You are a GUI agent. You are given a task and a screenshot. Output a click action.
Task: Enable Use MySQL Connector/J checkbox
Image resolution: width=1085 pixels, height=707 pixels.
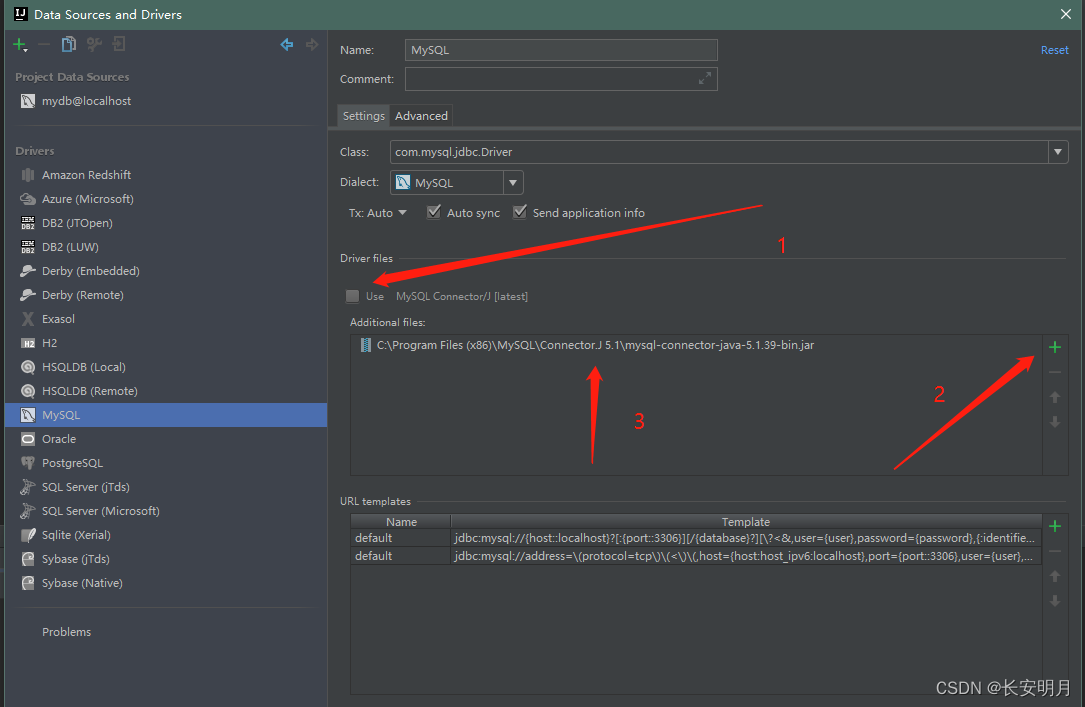coord(353,297)
